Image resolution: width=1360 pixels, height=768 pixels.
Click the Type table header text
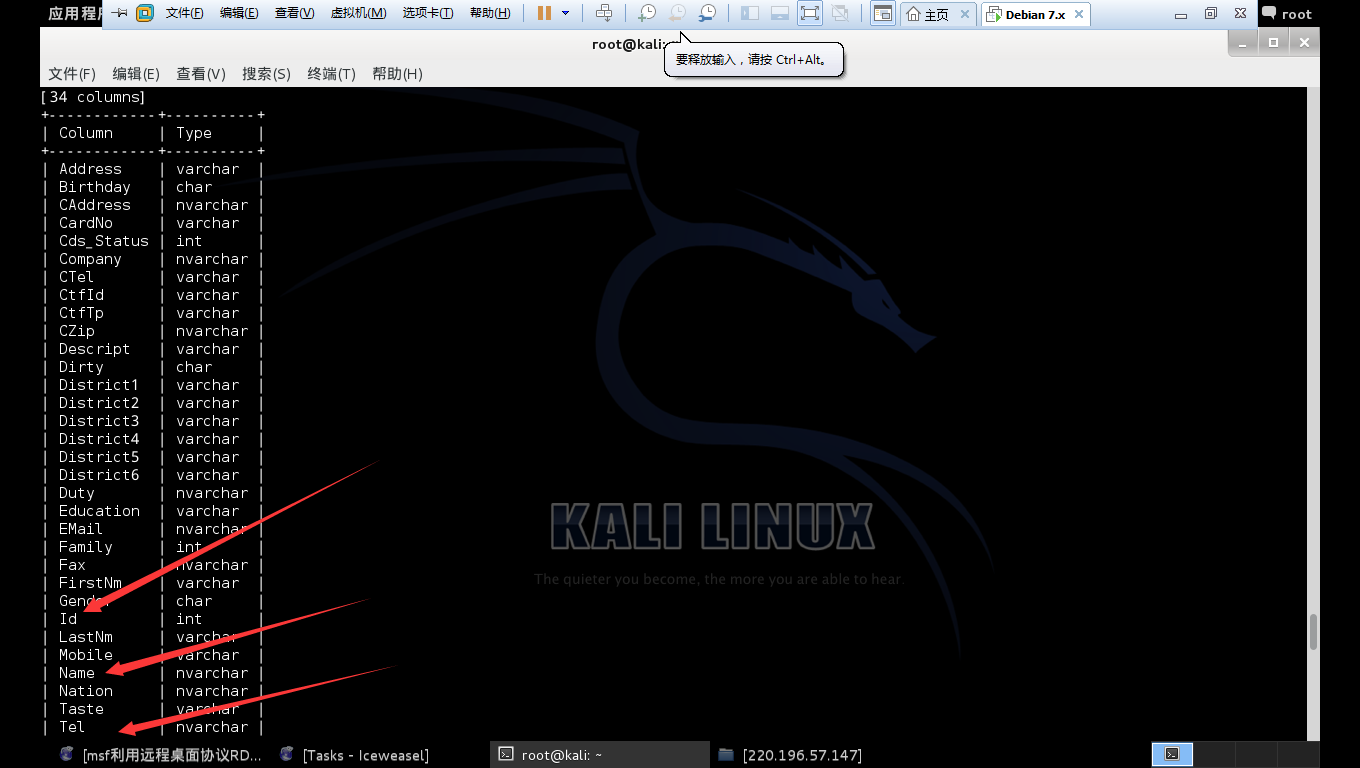[x=194, y=133]
